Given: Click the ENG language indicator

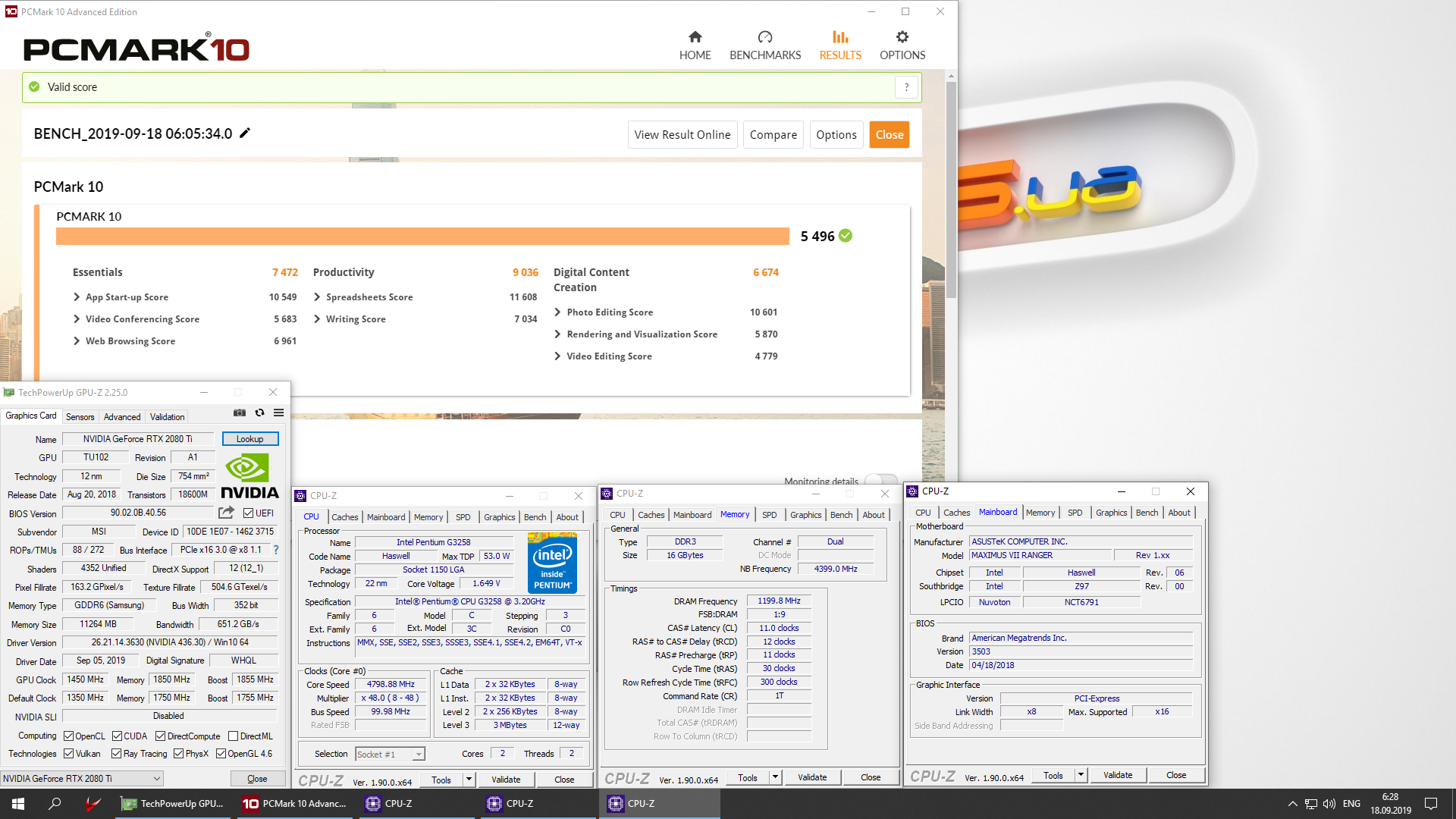Looking at the screenshot, I should [1351, 804].
